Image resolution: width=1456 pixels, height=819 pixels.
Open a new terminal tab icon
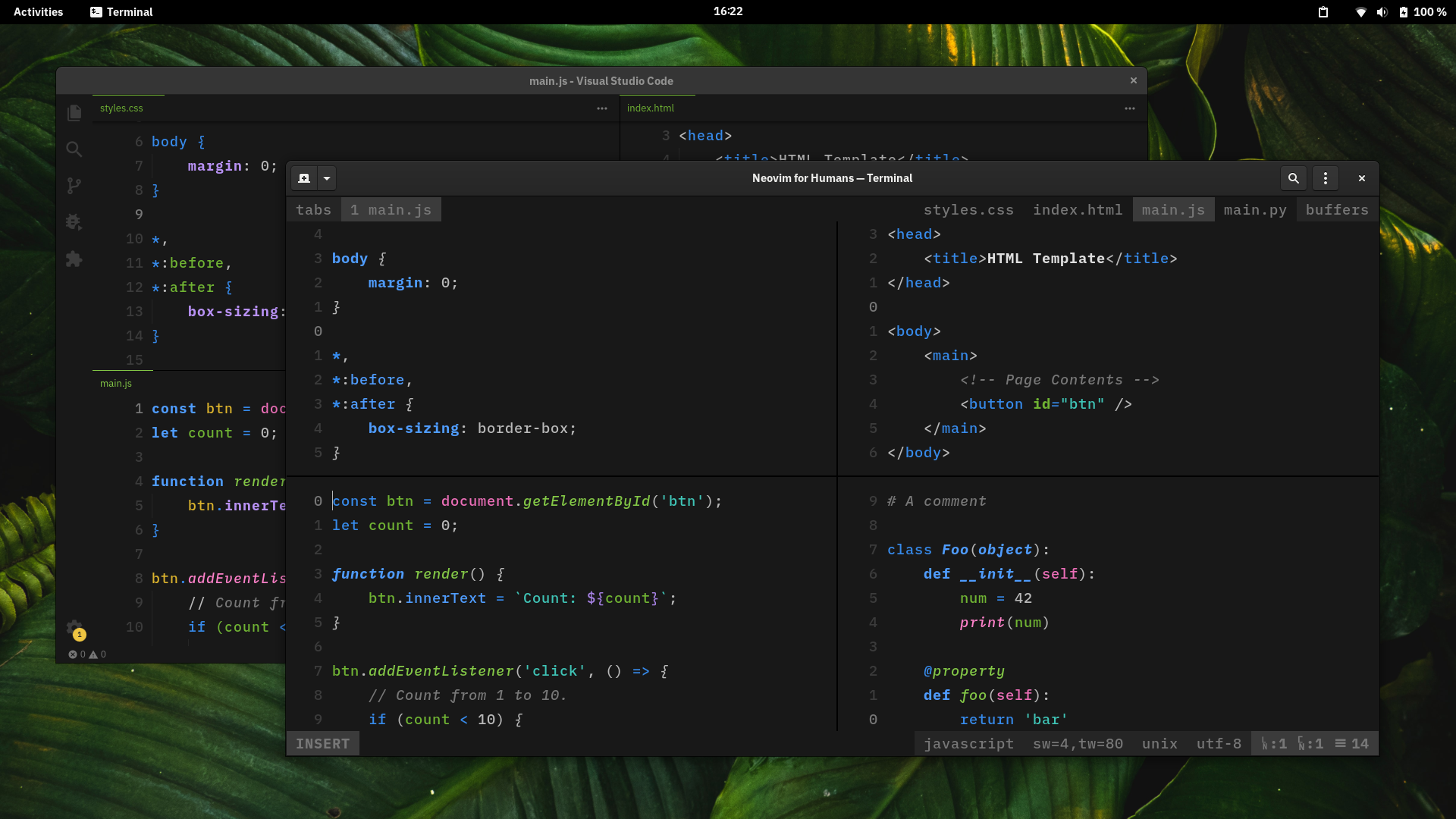304,178
